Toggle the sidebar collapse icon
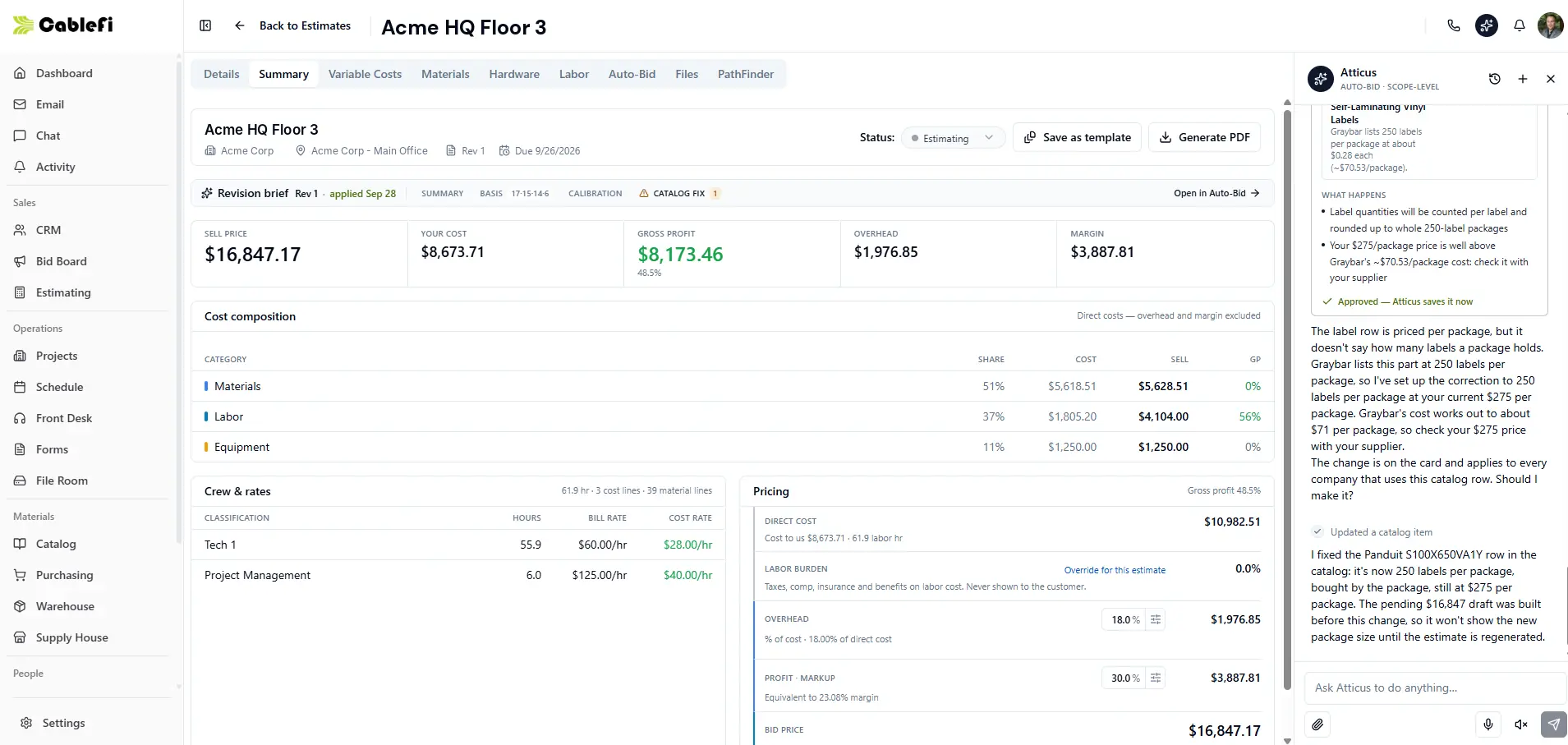Screen dimensions: 1568x745 pyautogui.click(x=205, y=25)
